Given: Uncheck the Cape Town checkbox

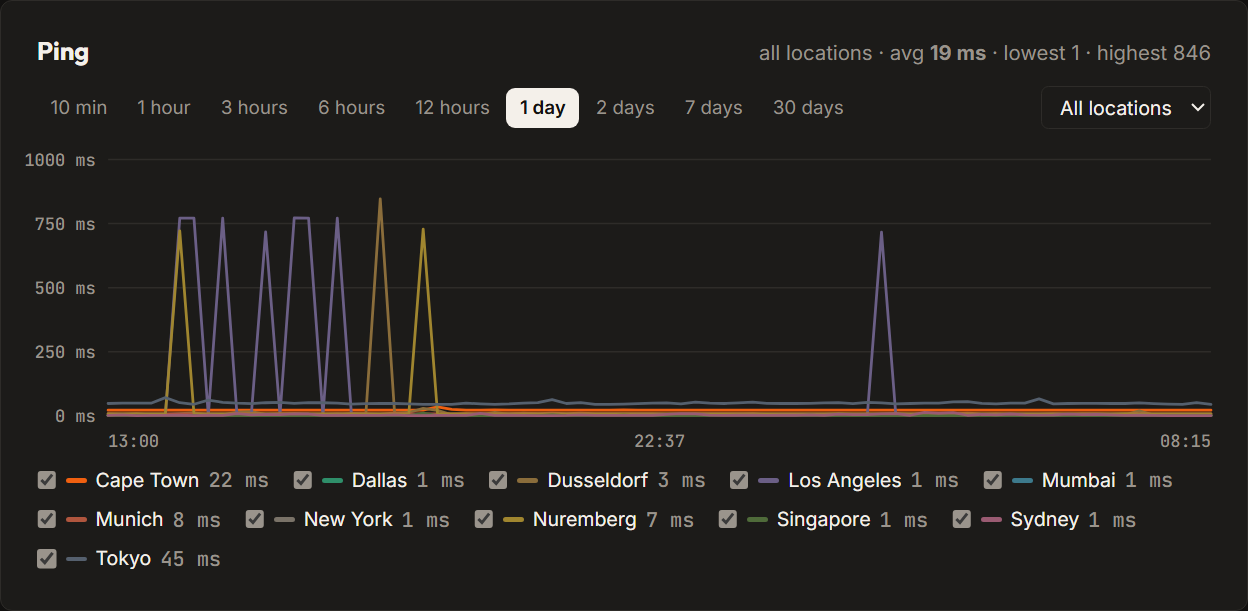Looking at the screenshot, I should [46, 480].
